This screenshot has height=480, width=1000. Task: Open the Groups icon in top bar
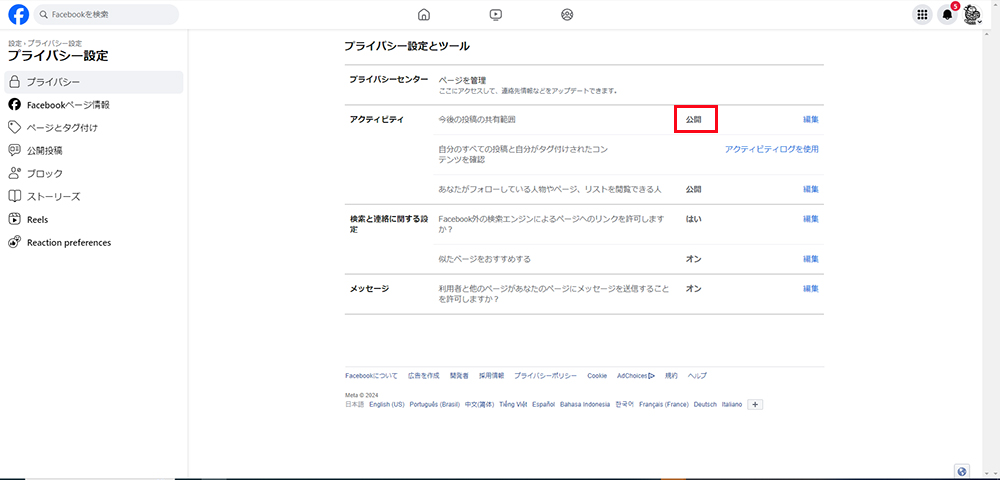[567, 15]
